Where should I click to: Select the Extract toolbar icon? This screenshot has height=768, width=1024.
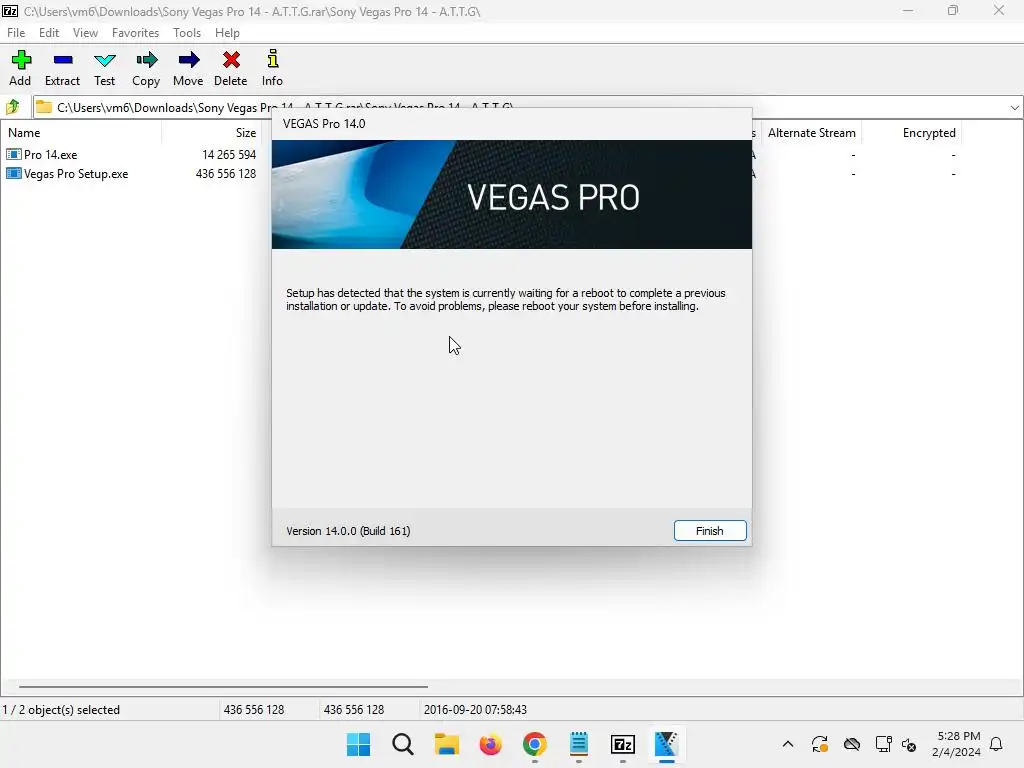tap(63, 60)
